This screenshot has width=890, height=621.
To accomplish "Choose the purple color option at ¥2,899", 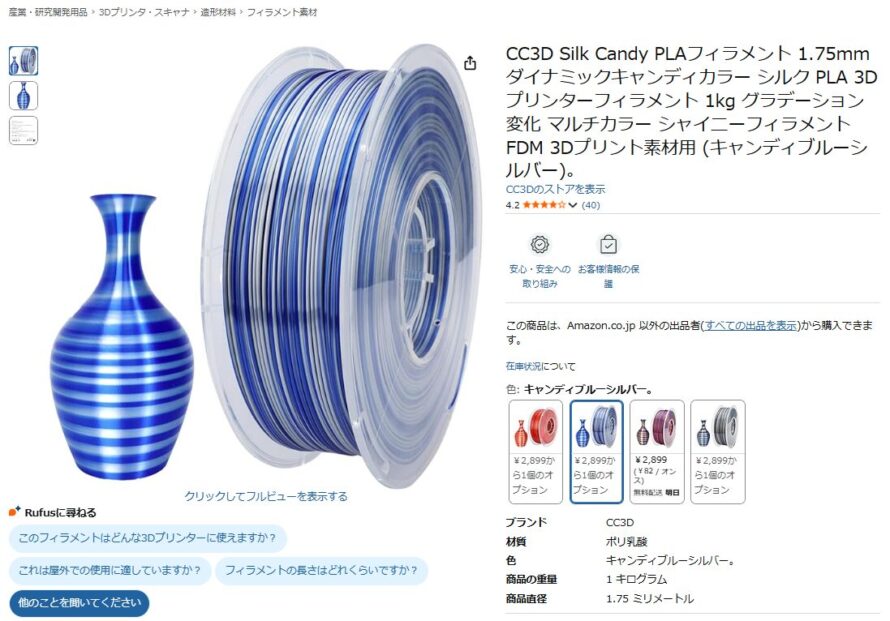I will click(x=657, y=451).
